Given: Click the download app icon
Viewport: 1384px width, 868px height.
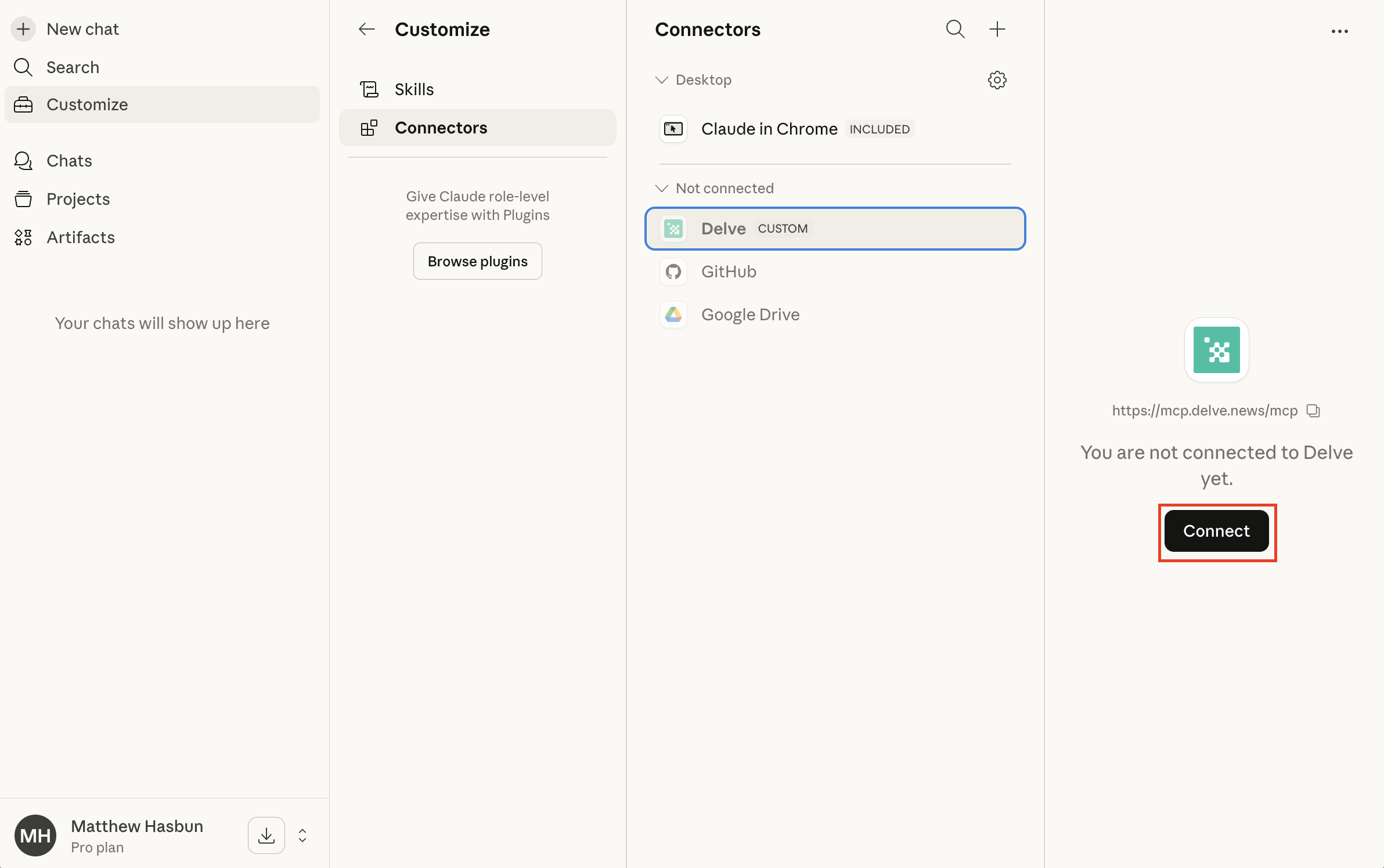Looking at the screenshot, I should [x=266, y=836].
